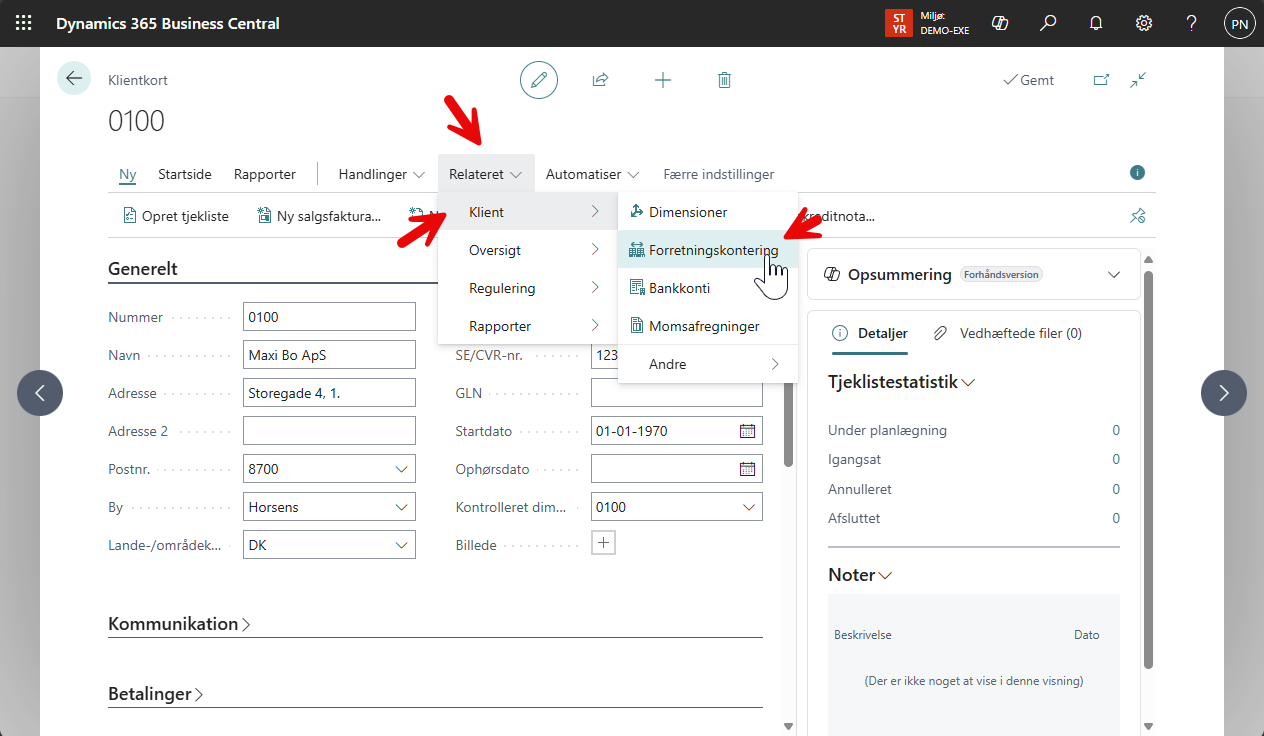Open settings gear icon
Screen dimensions: 1264x736
1144,23
